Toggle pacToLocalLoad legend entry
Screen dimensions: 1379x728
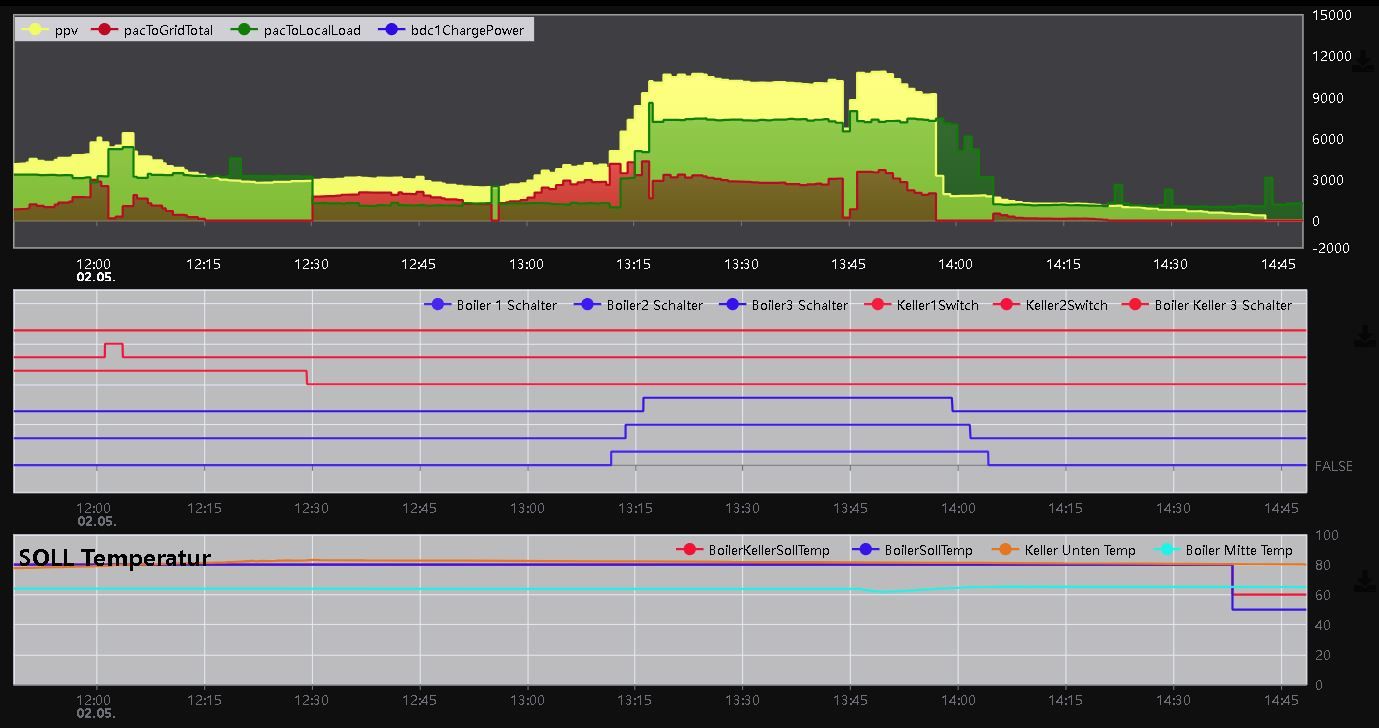pos(296,30)
